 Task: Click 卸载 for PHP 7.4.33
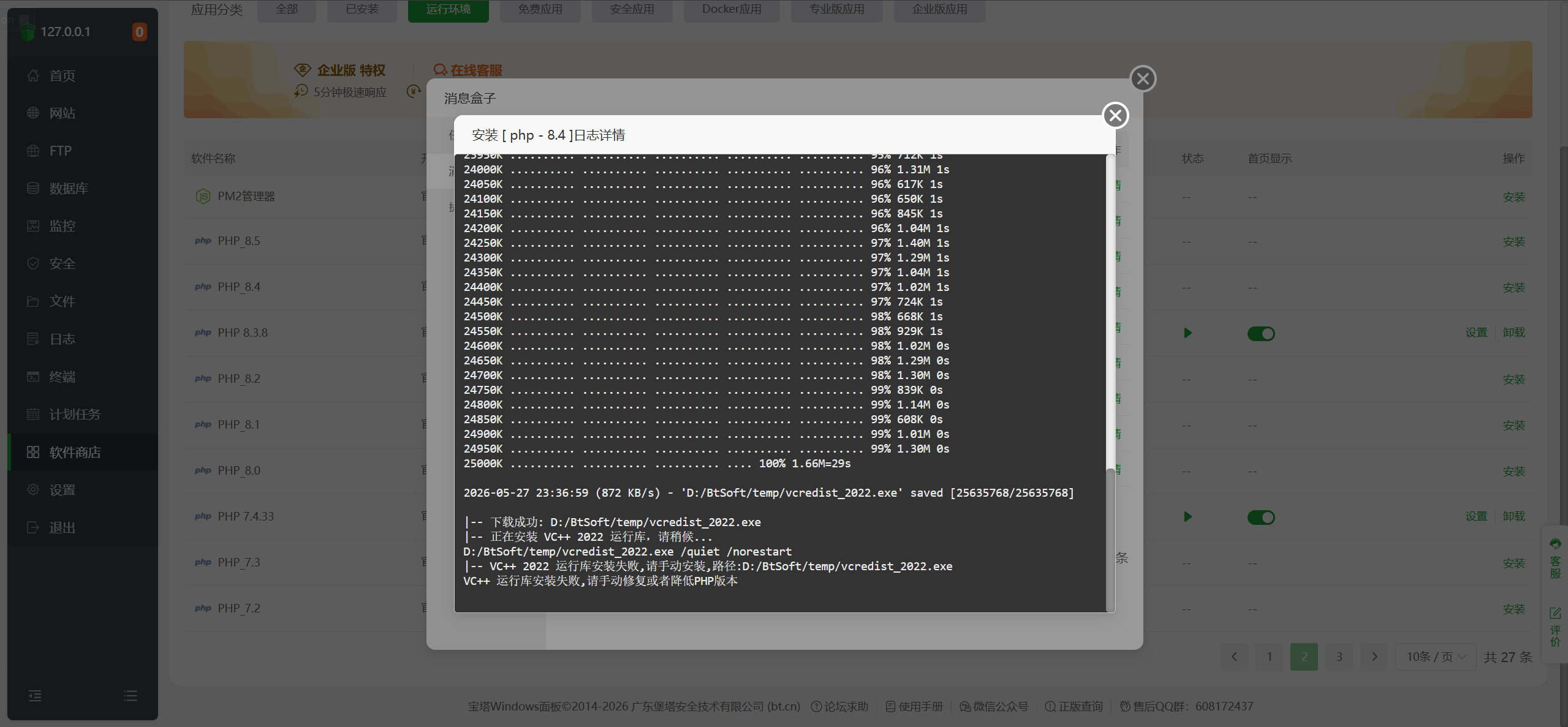(x=1514, y=516)
